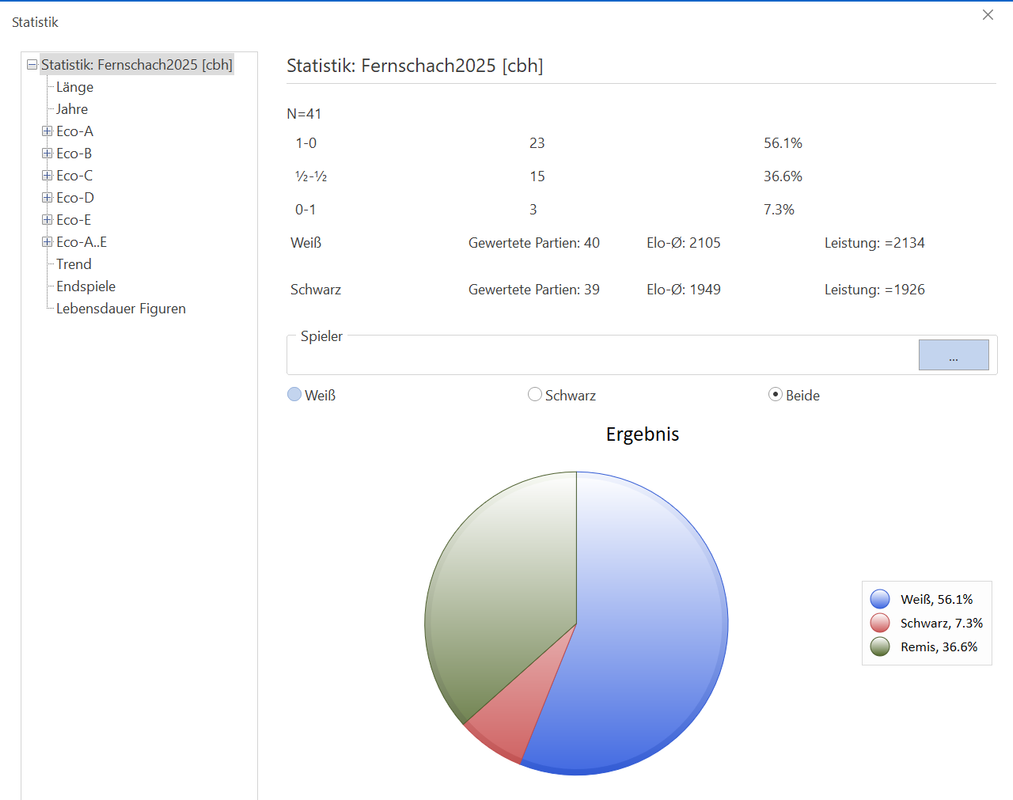
Task: Click the blue Weiß legend marker
Action: coord(880,599)
